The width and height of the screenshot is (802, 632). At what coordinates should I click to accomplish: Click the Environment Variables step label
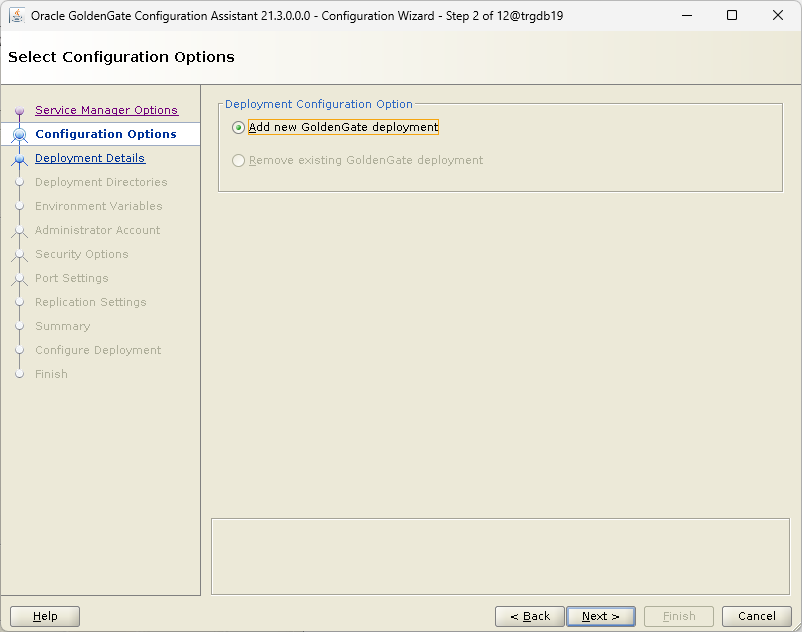point(99,206)
